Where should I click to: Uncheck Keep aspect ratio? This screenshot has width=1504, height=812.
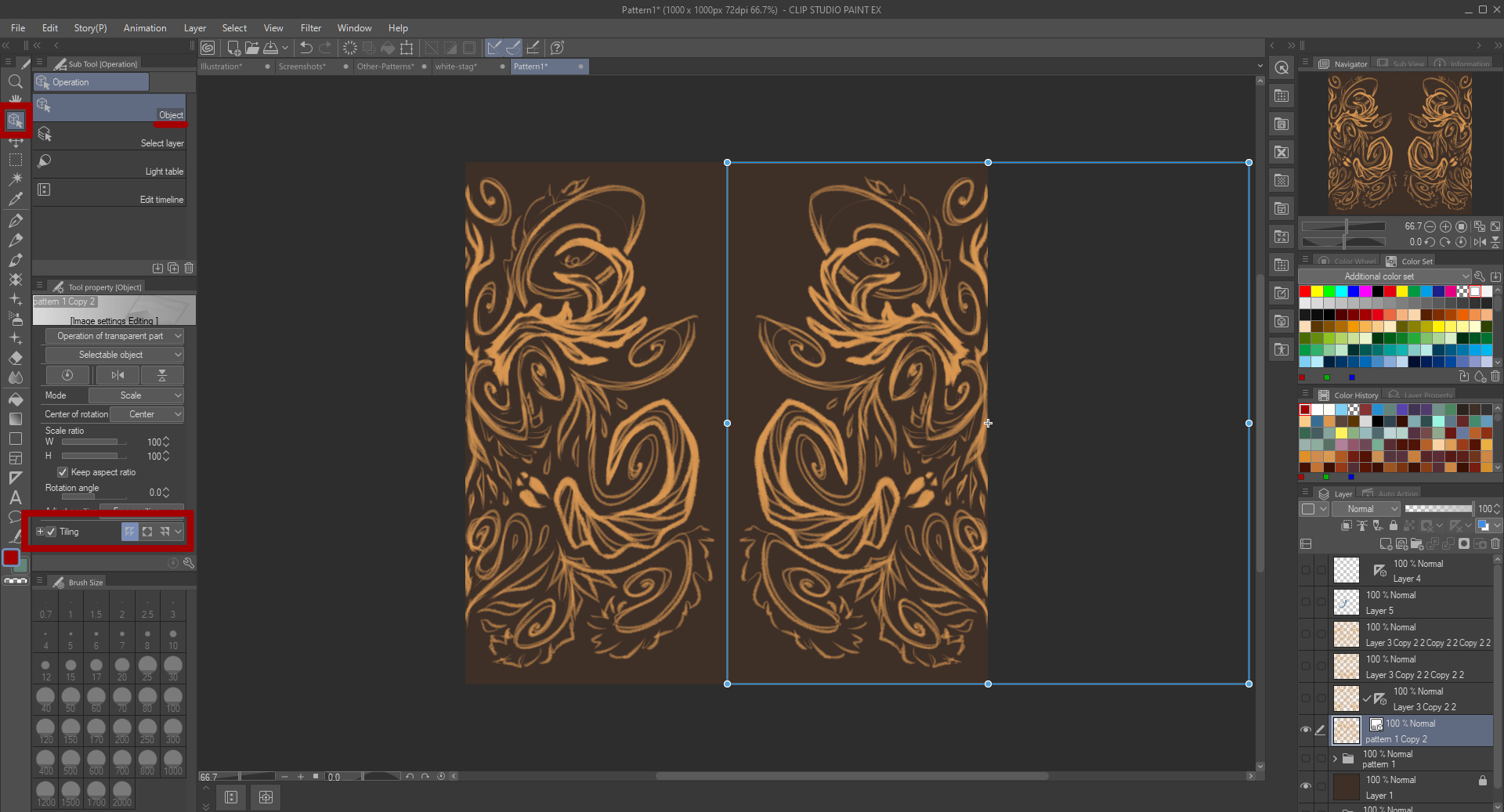click(62, 472)
